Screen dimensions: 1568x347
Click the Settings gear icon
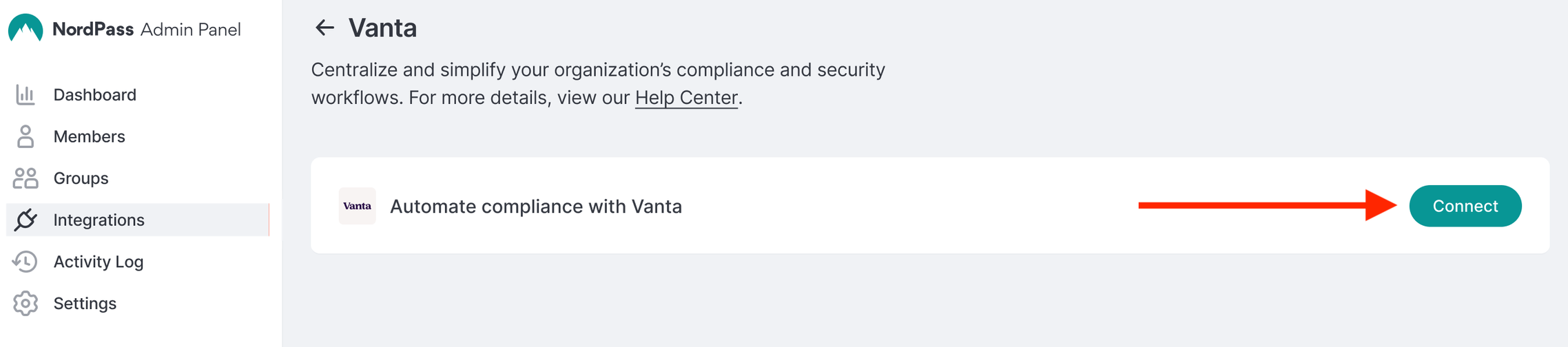click(x=25, y=304)
